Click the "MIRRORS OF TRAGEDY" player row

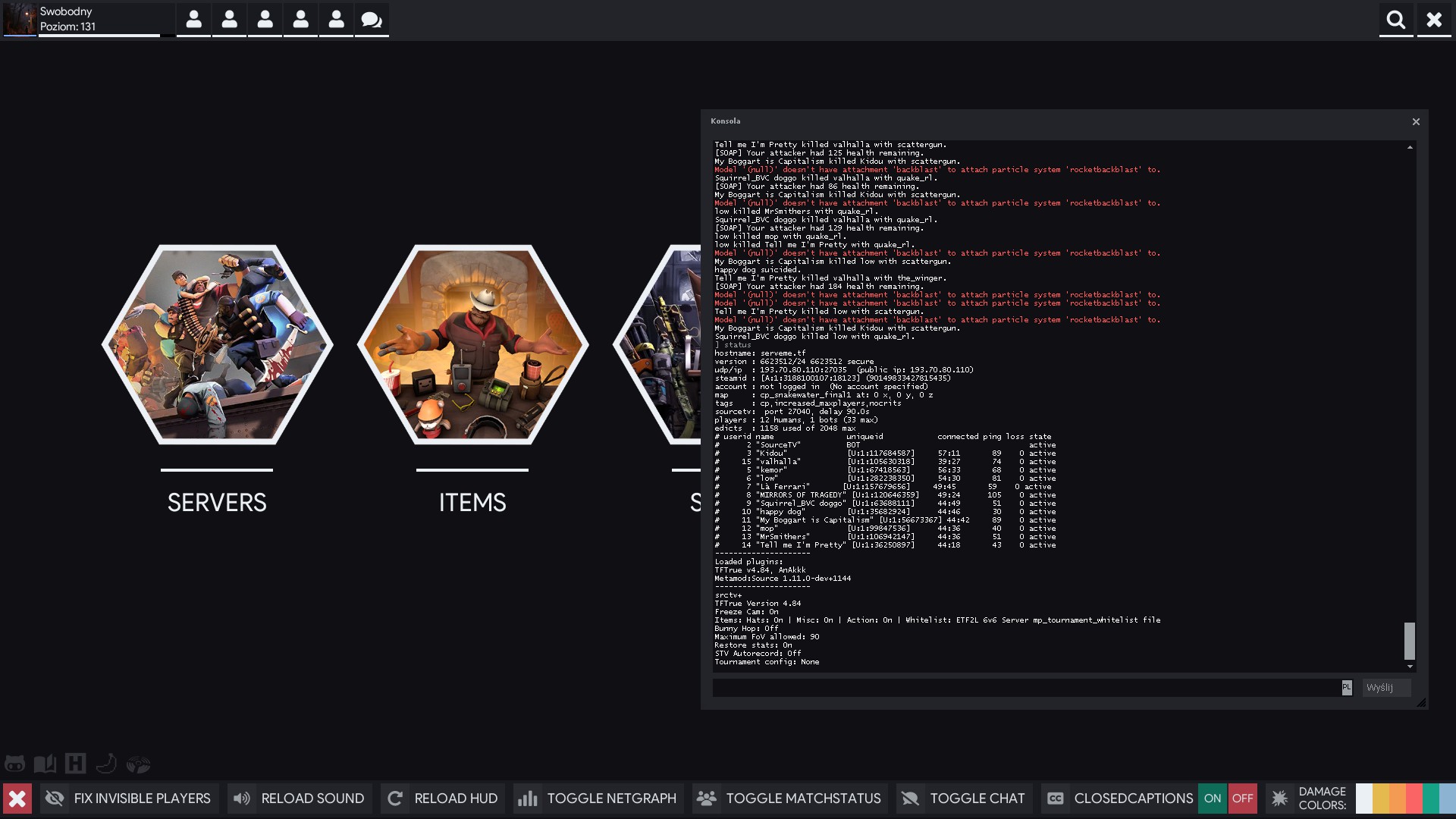click(x=885, y=495)
